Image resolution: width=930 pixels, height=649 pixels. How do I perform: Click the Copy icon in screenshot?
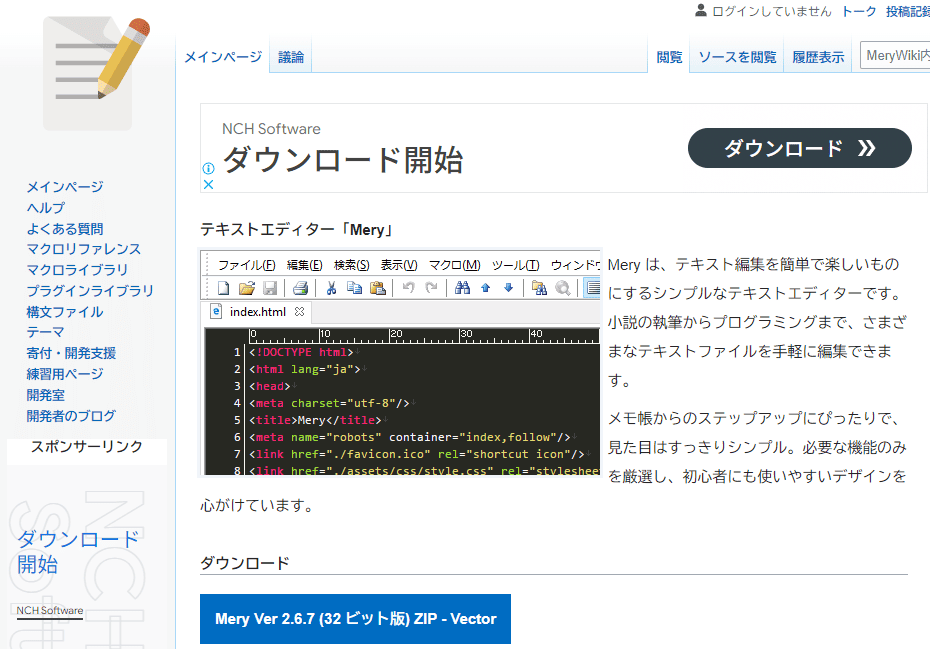(354, 288)
